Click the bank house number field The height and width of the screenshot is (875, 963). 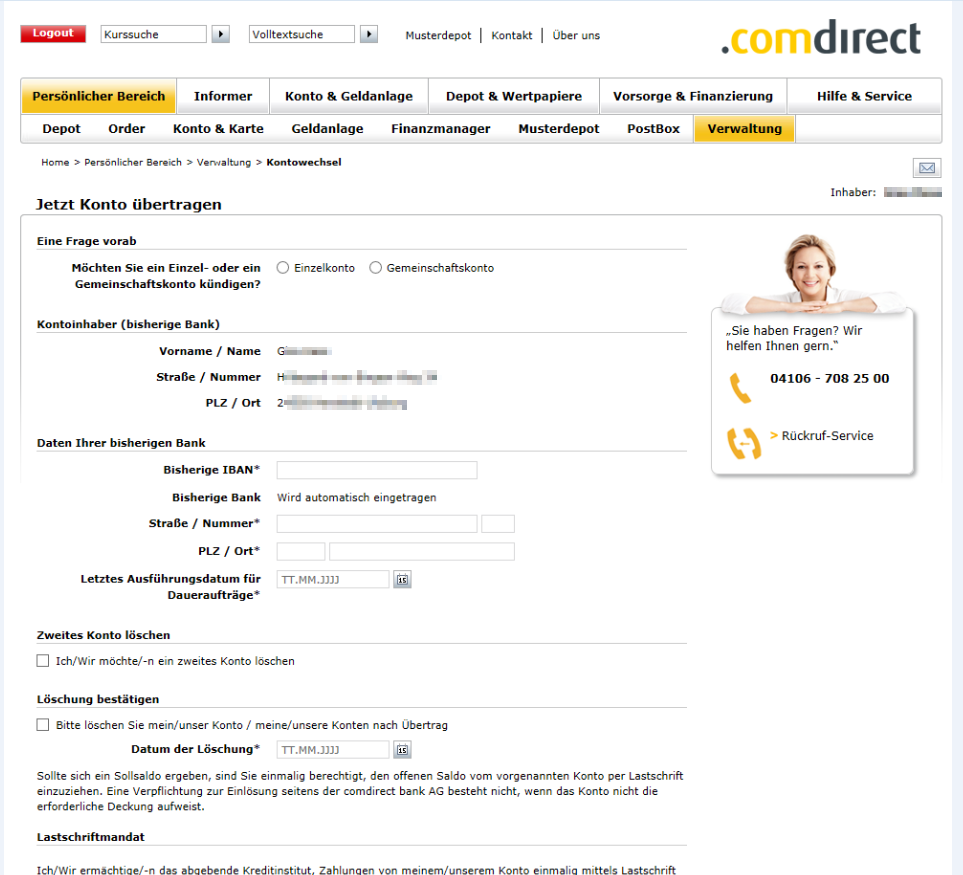tap(498, 524)
